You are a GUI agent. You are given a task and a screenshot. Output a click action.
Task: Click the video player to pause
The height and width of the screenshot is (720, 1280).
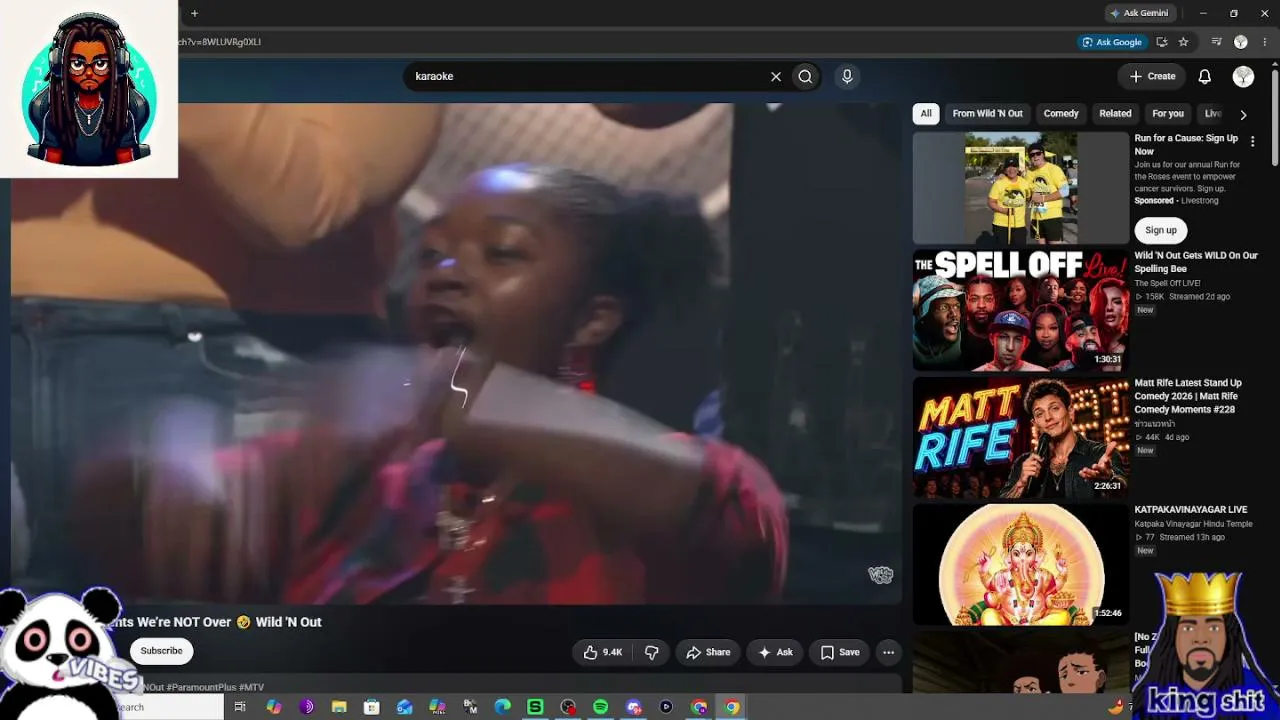point(456,353)
